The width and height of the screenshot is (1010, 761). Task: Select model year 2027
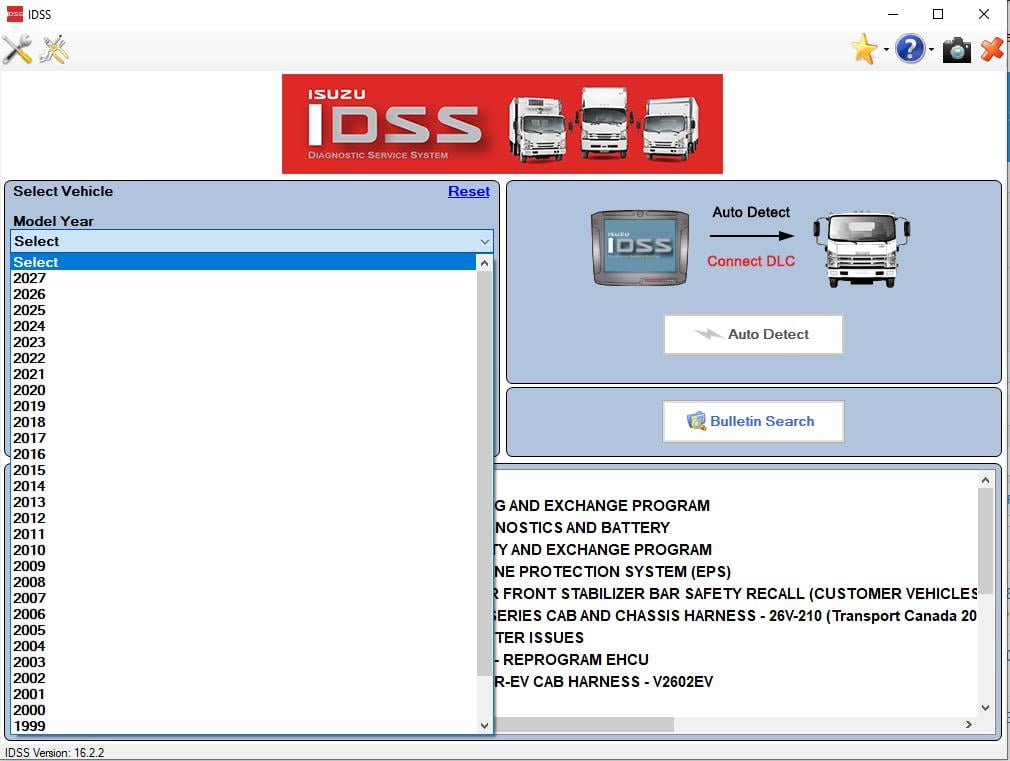243,278
